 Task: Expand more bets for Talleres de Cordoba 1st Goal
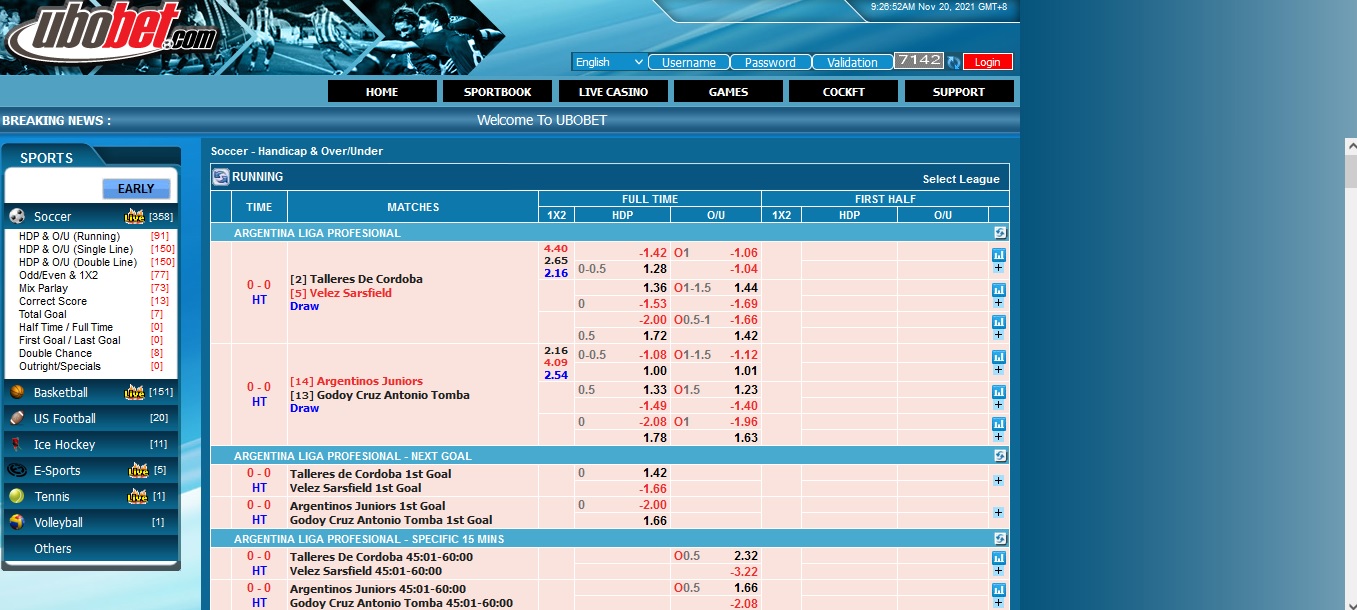(x=998, y=480)
